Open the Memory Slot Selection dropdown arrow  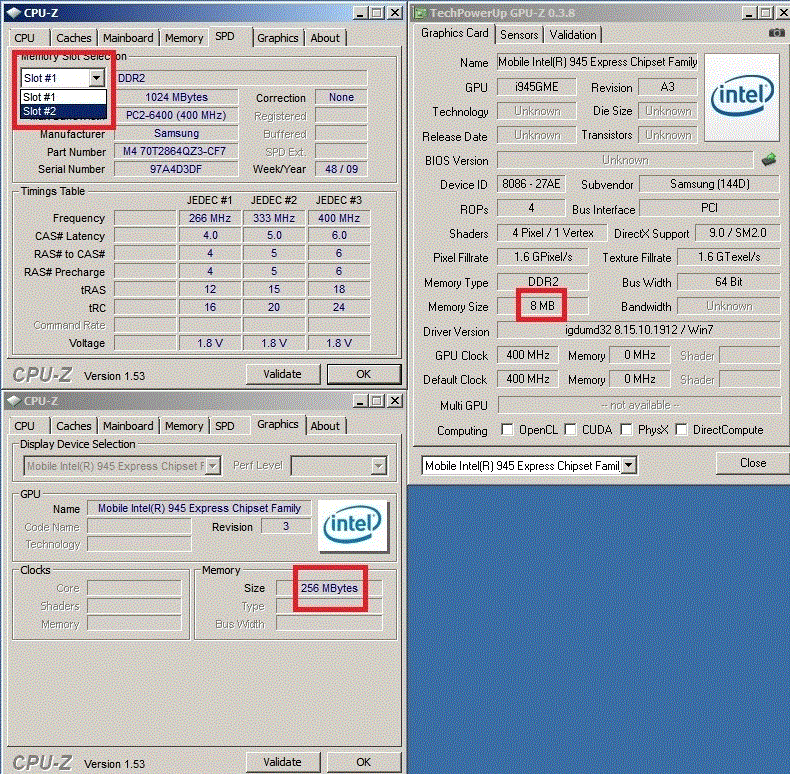click(96, 78)
